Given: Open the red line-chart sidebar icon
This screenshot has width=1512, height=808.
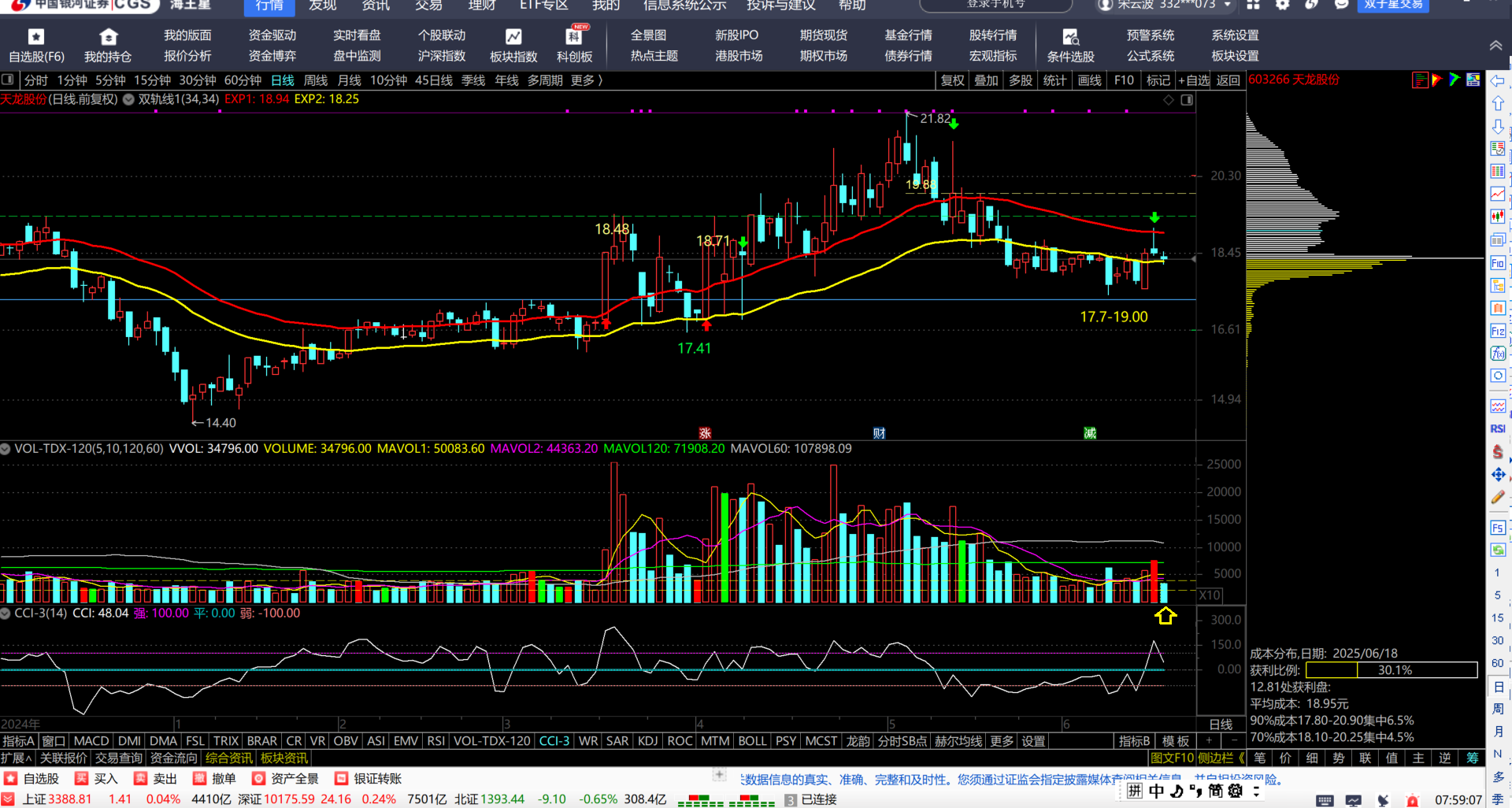Looking at the screenshot, I should [1498, 195].
